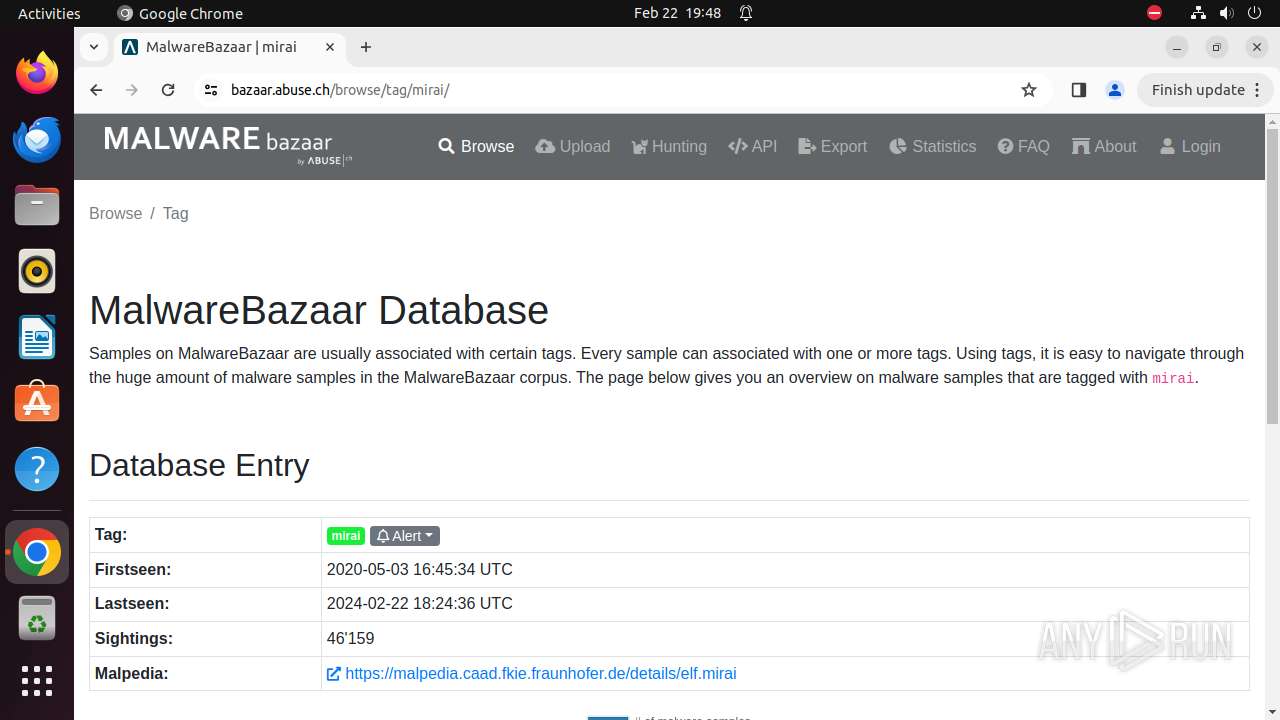Select the Firstseen timestamp value
The height and width of the screenshot is (720, 1280).
[x=420, y=570]
